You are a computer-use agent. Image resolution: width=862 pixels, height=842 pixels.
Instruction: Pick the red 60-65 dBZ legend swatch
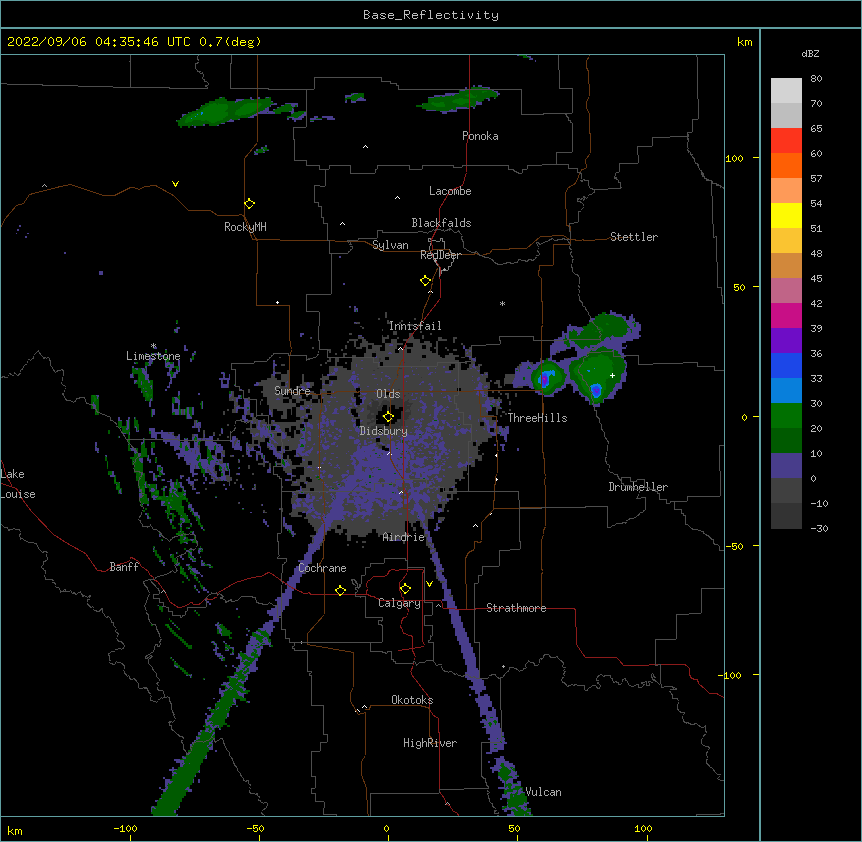(786, 140)
